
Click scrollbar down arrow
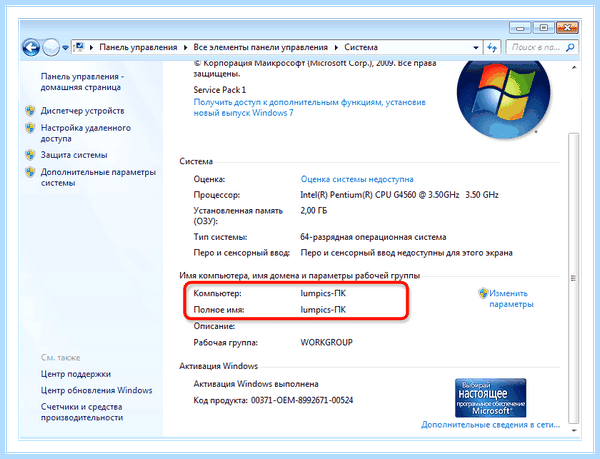click(x=574, y=430)
